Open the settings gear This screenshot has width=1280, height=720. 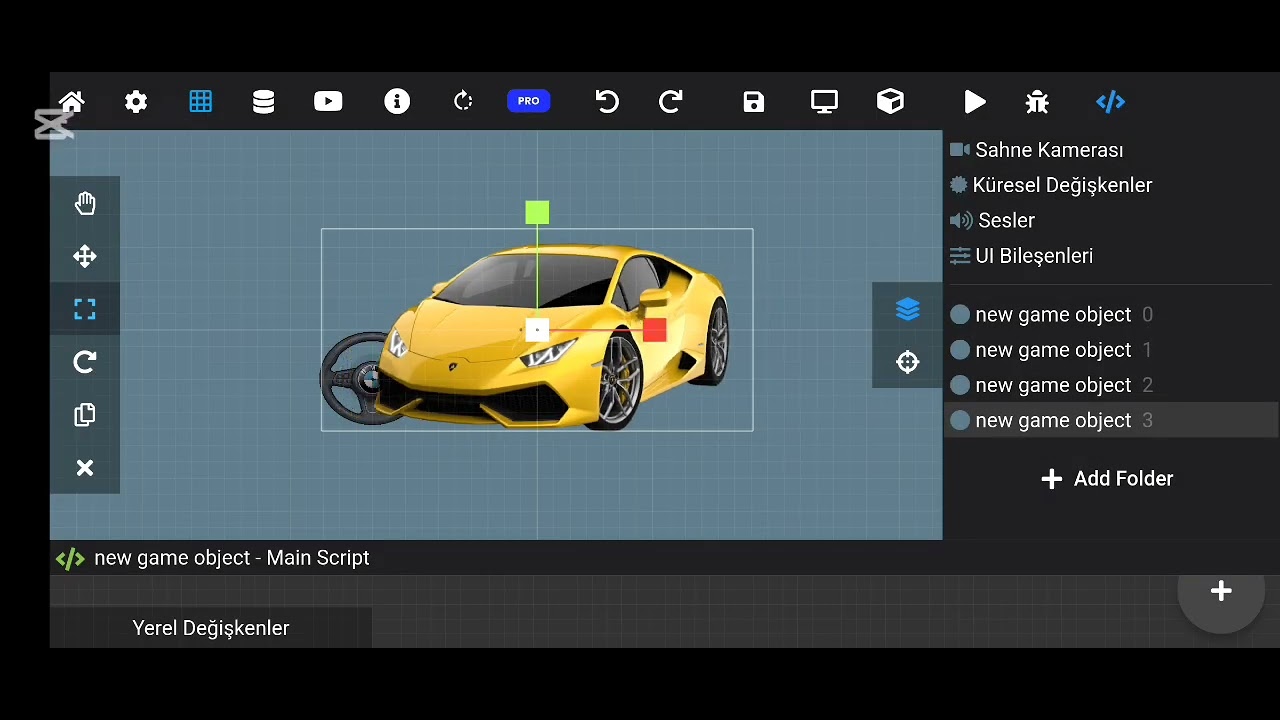pos(136,101)
